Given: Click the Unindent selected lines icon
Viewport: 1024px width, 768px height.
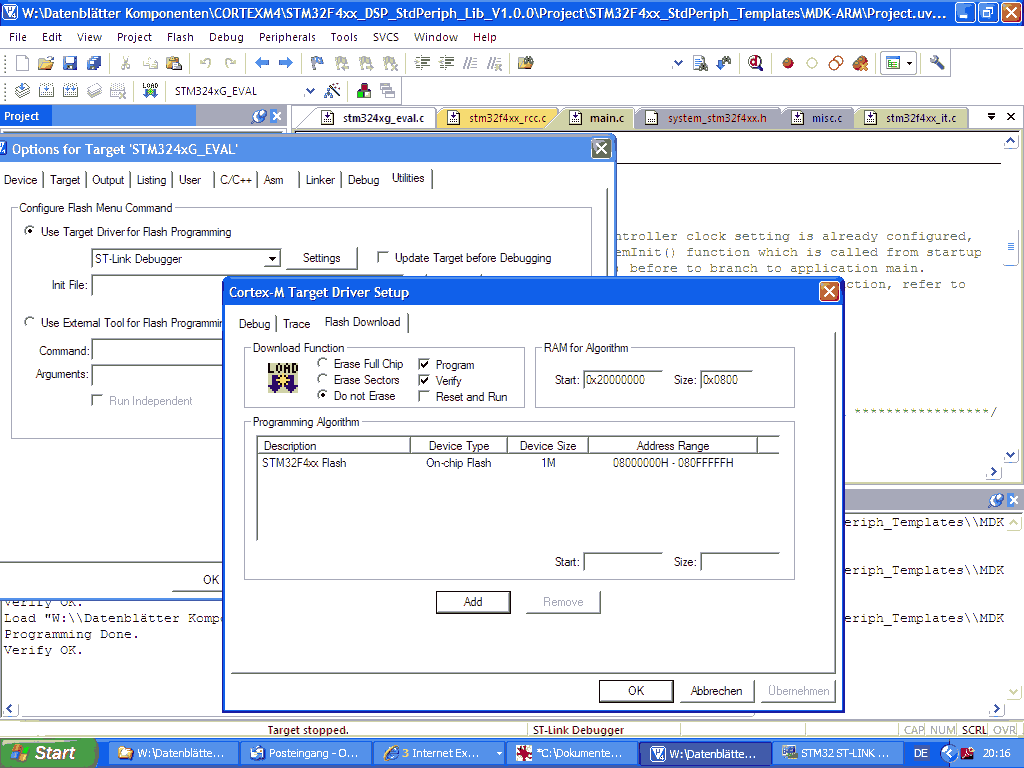Looking at the screenshot, I should click(x=447, y=63).
